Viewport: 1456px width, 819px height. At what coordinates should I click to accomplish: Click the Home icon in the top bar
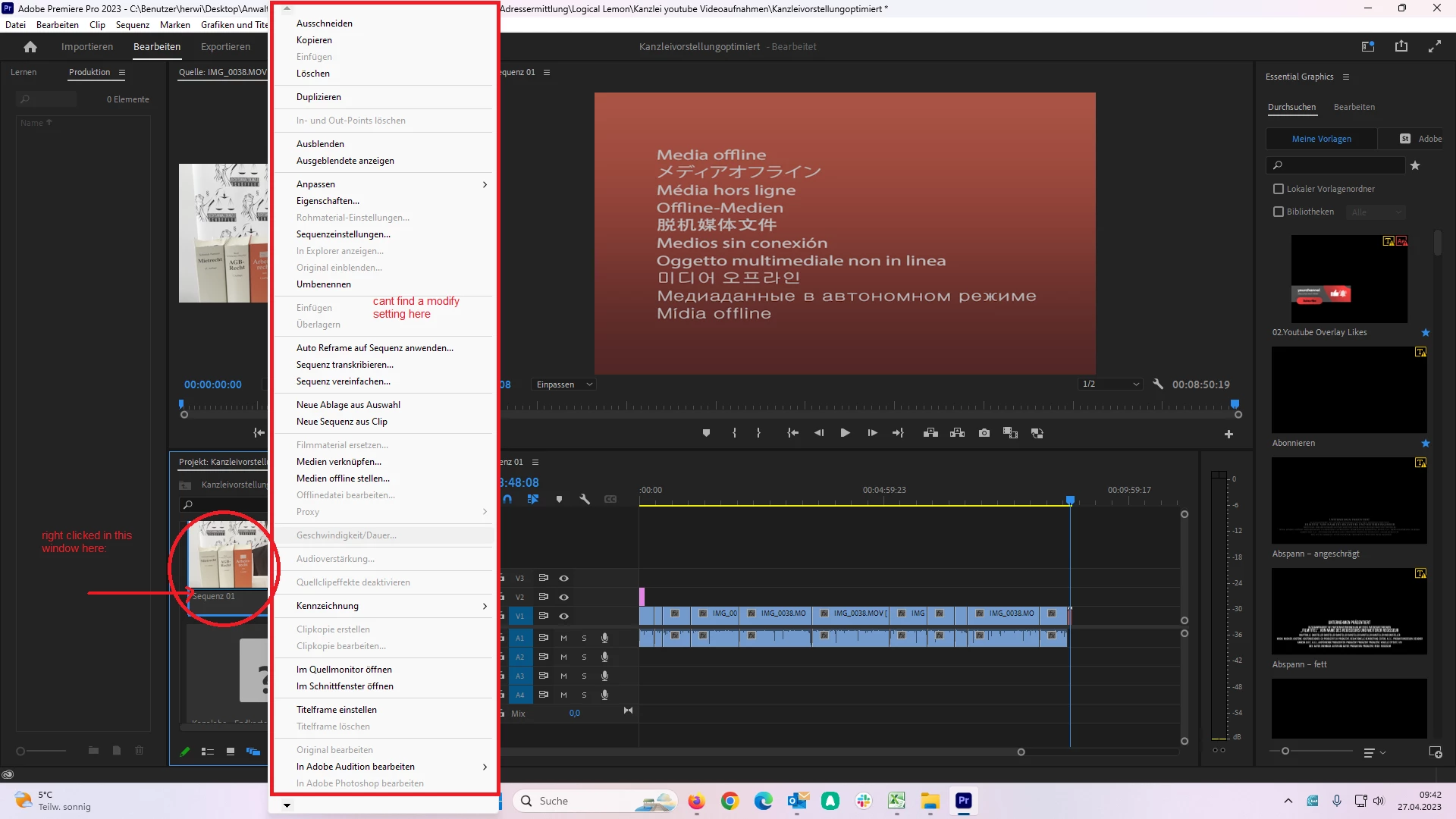click(30, 47)
